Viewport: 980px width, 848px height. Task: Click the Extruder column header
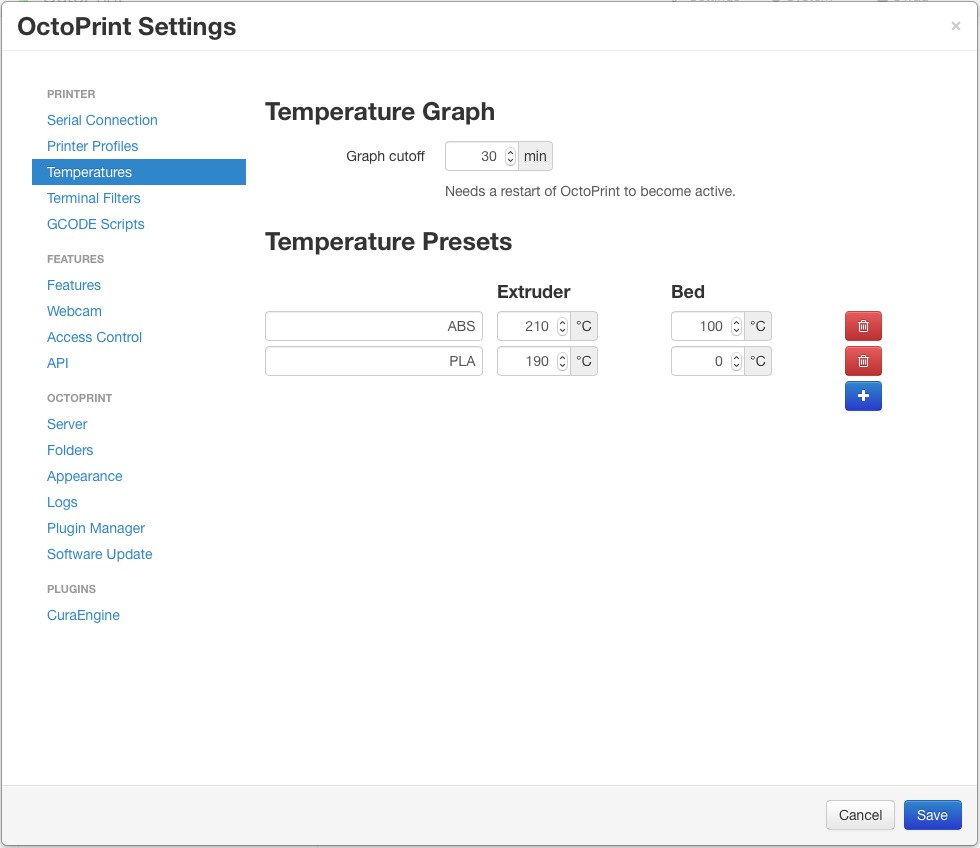pos(534,292)
